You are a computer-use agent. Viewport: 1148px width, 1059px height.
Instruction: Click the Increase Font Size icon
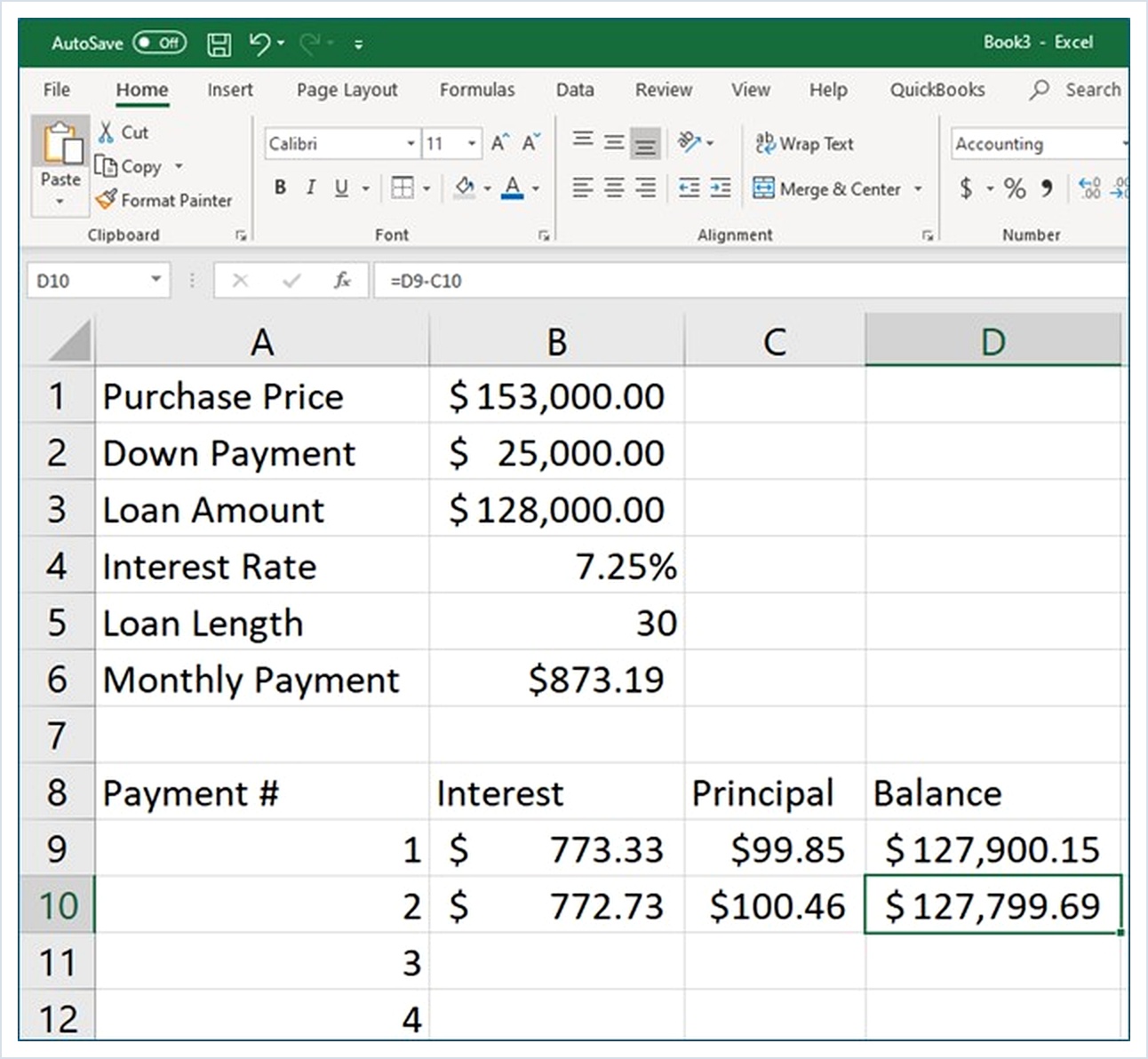(x=500, y=142)
